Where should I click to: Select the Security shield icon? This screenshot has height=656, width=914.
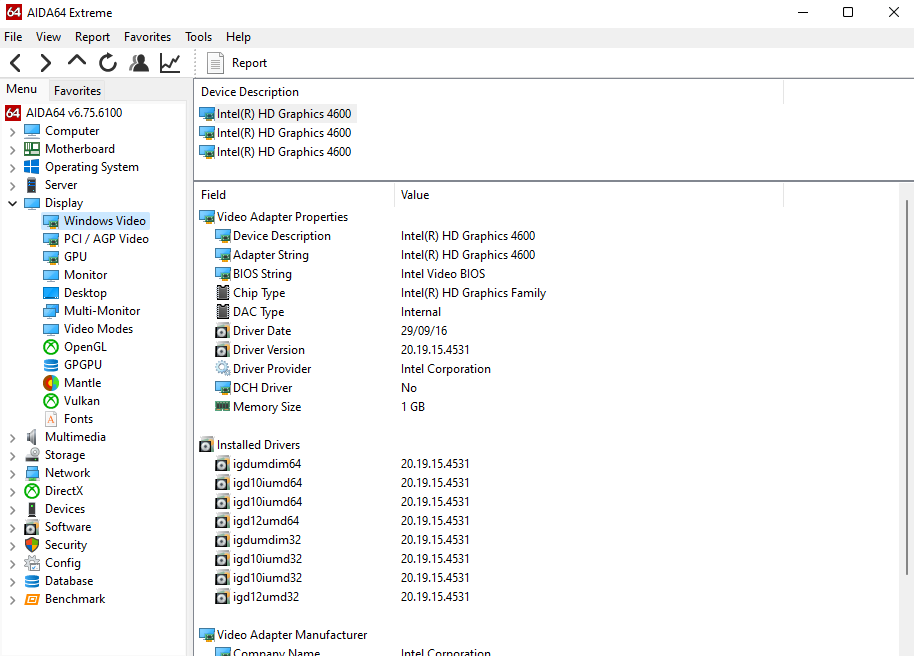[x=32, y=545]
